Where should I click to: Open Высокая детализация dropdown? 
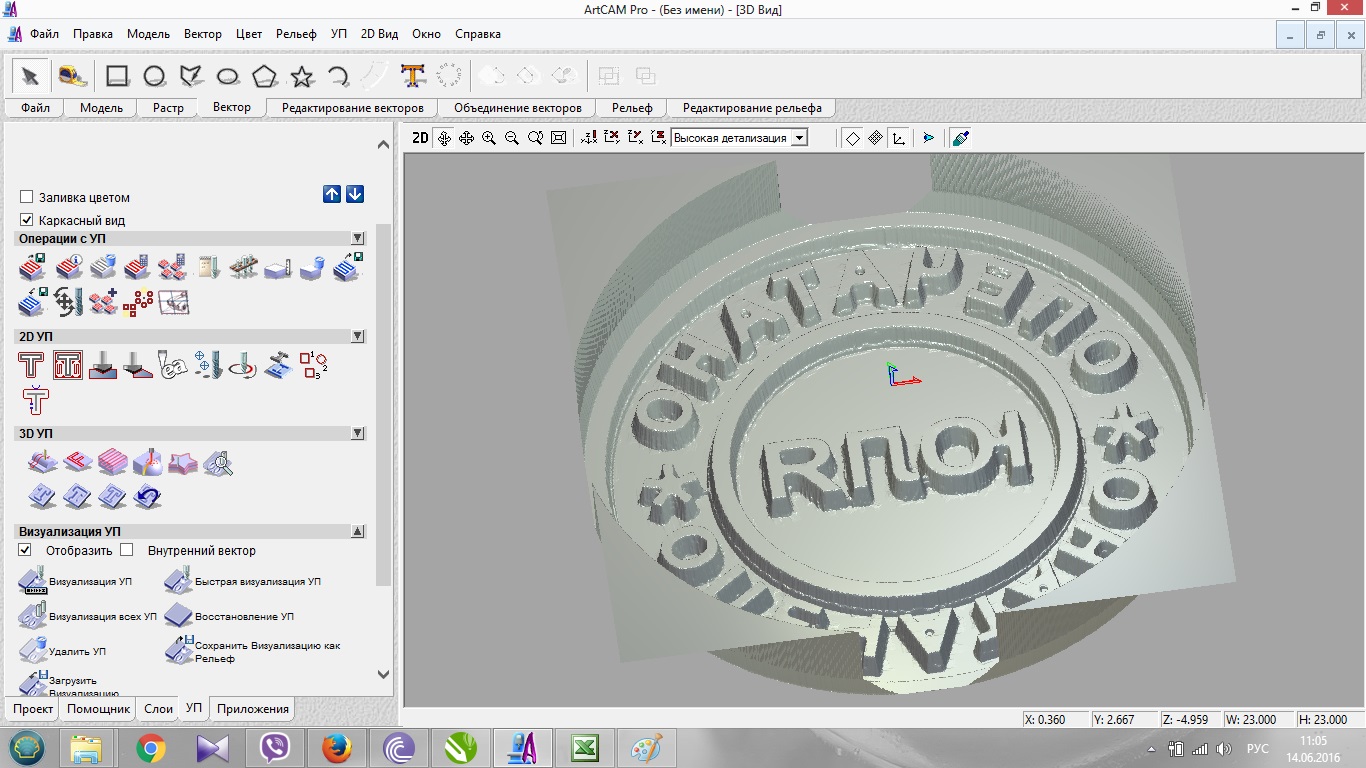(799, 138)
